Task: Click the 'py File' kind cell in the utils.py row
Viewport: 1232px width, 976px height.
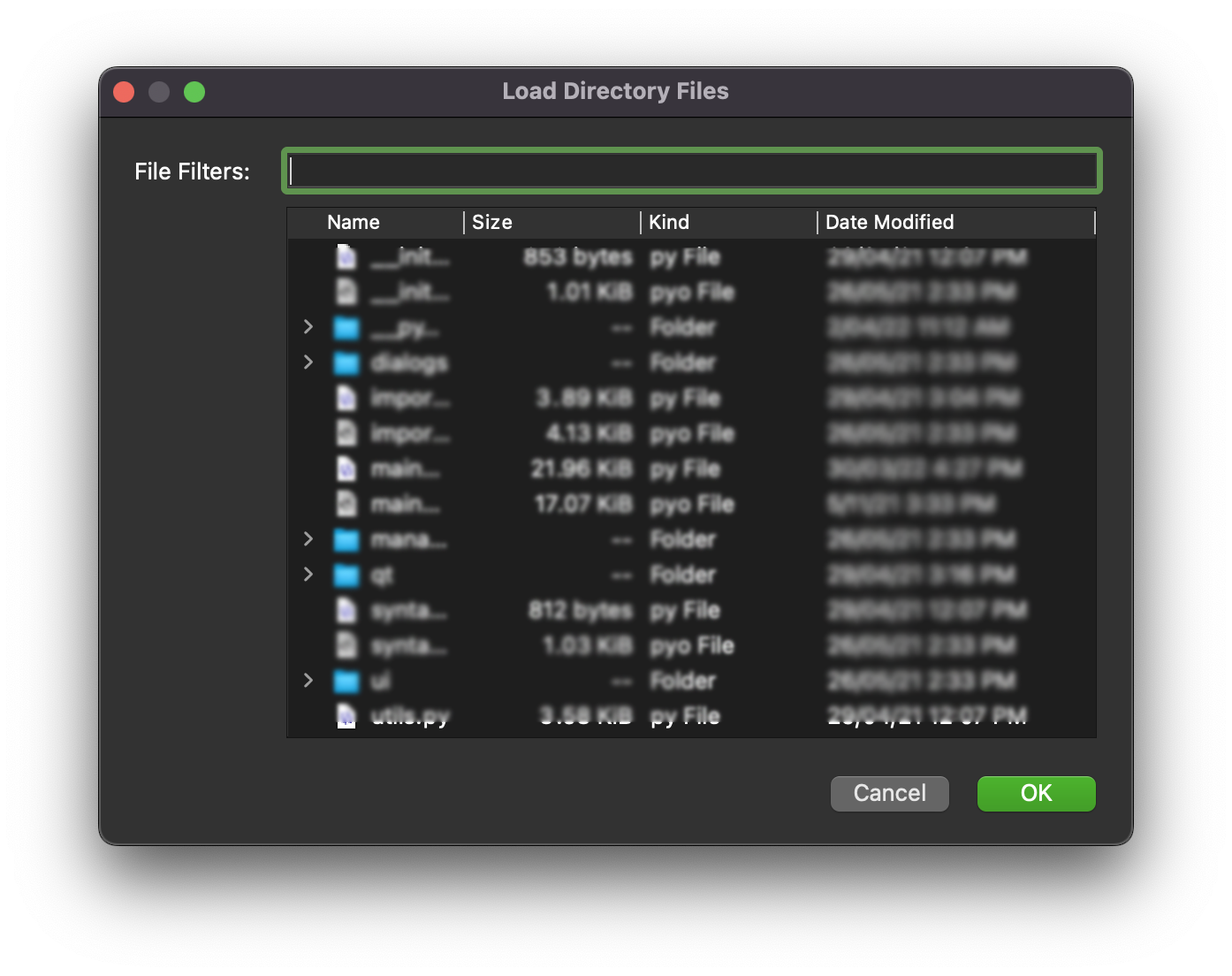Action: 685,717
